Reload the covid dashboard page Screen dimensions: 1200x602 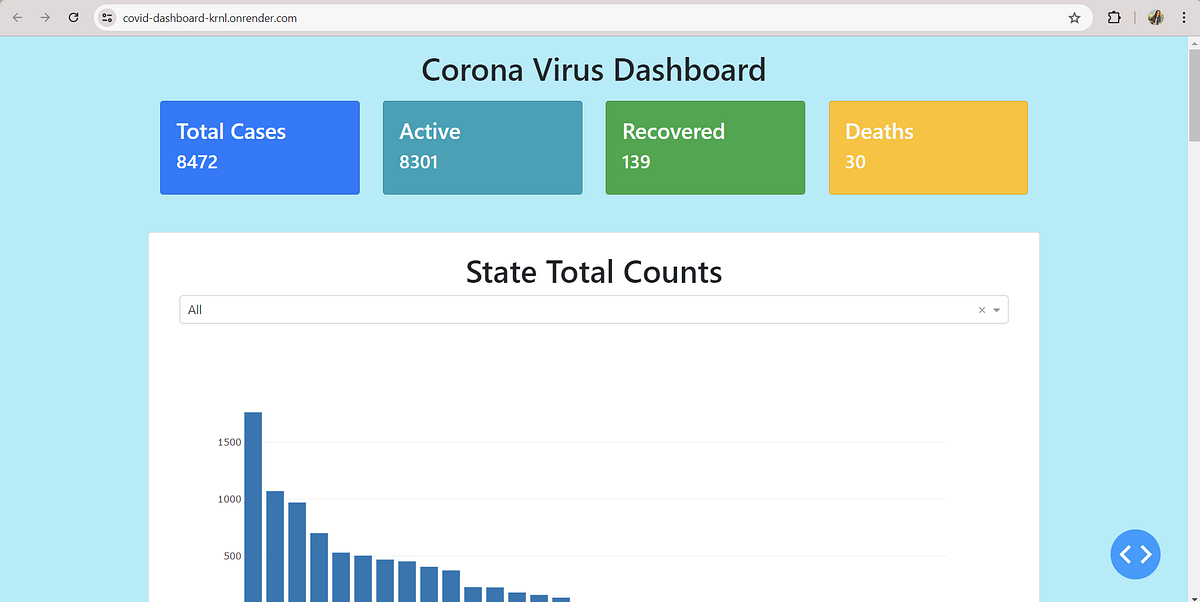(x=72, y=17)
